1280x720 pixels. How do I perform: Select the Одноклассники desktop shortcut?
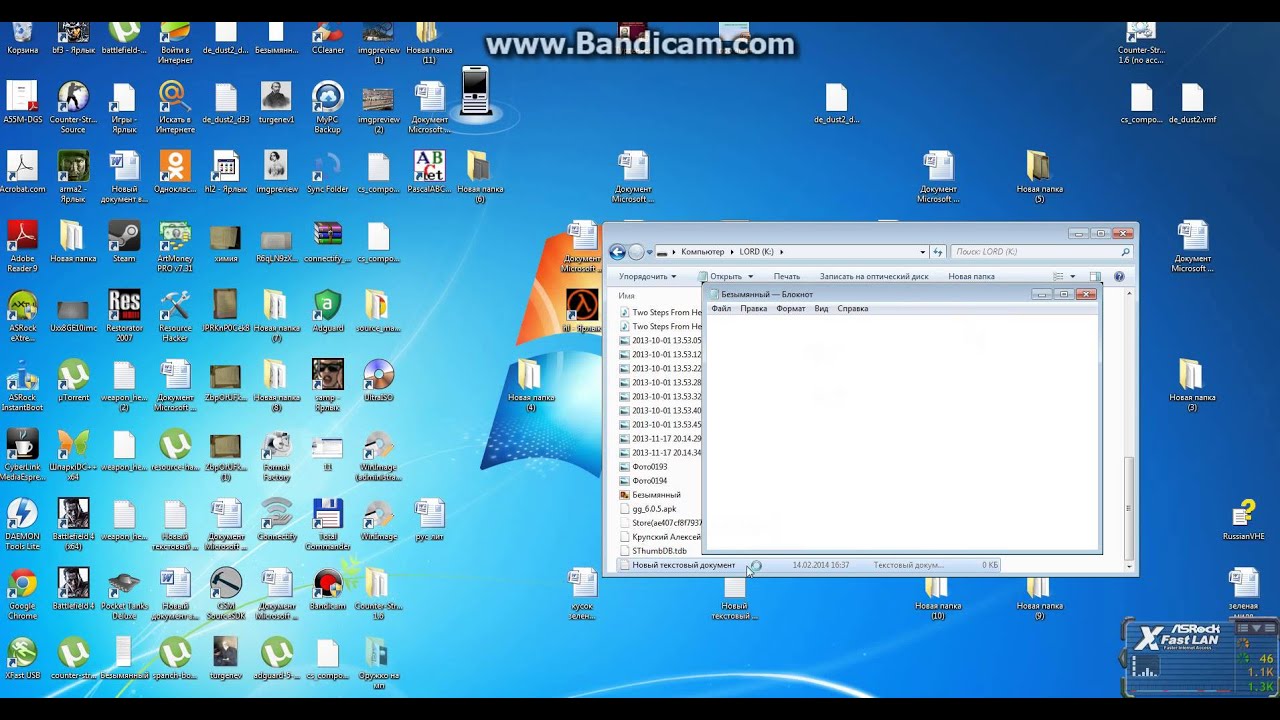pos(175,172)
